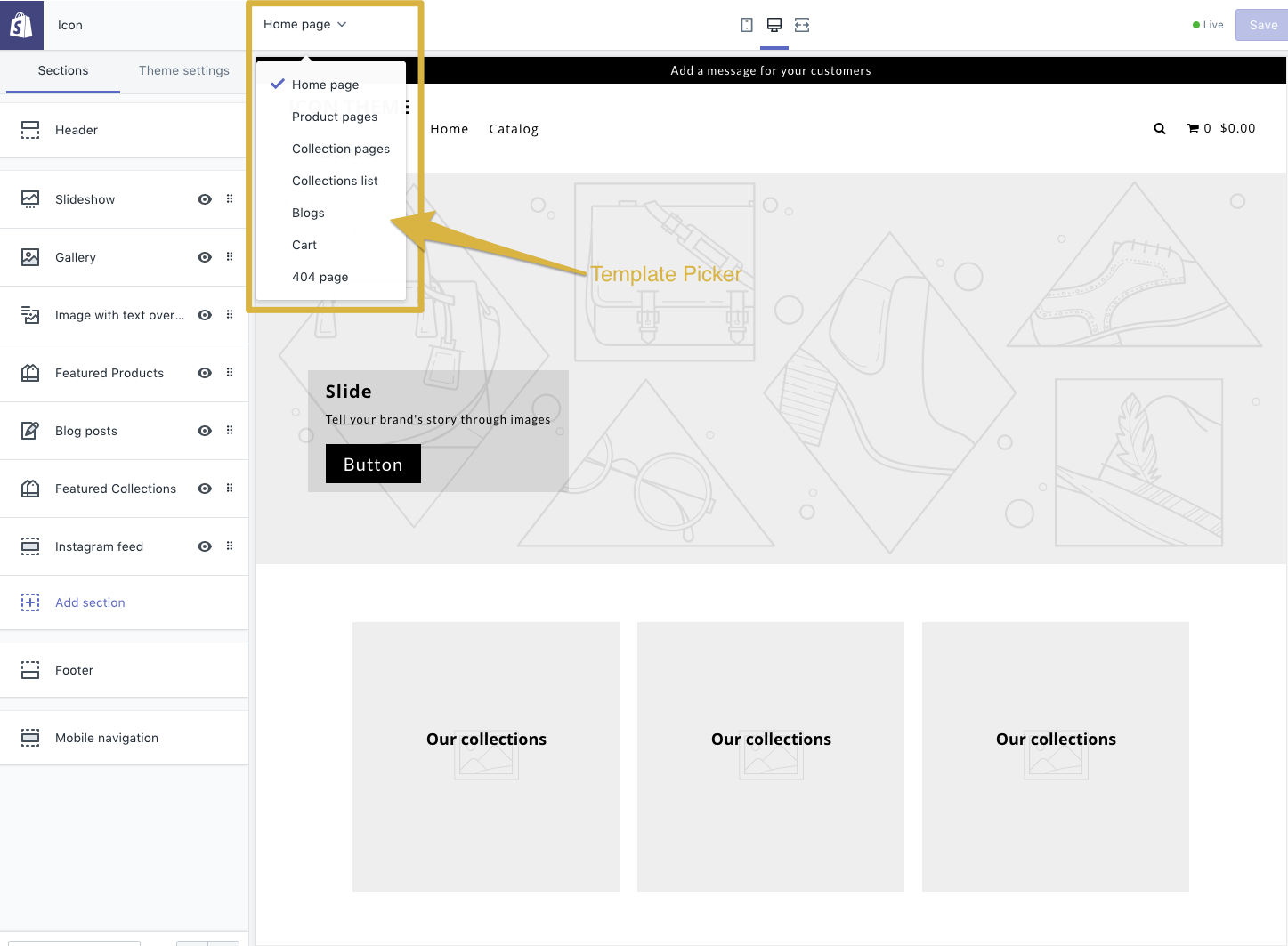The height and width of the screenshot is (946, 1288).
Task: Switch to desktop preview mode
Action: (x=774, y=25)
